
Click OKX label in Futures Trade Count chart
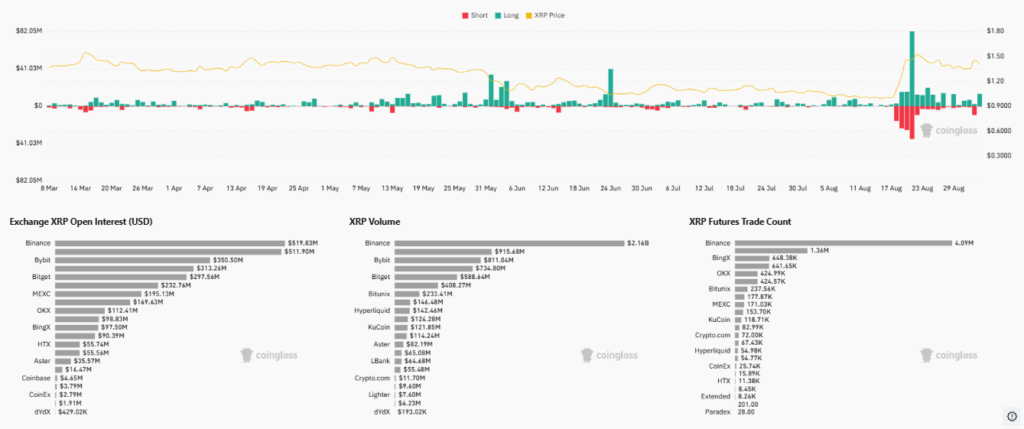pyautogui.click(x=724, y=273)
